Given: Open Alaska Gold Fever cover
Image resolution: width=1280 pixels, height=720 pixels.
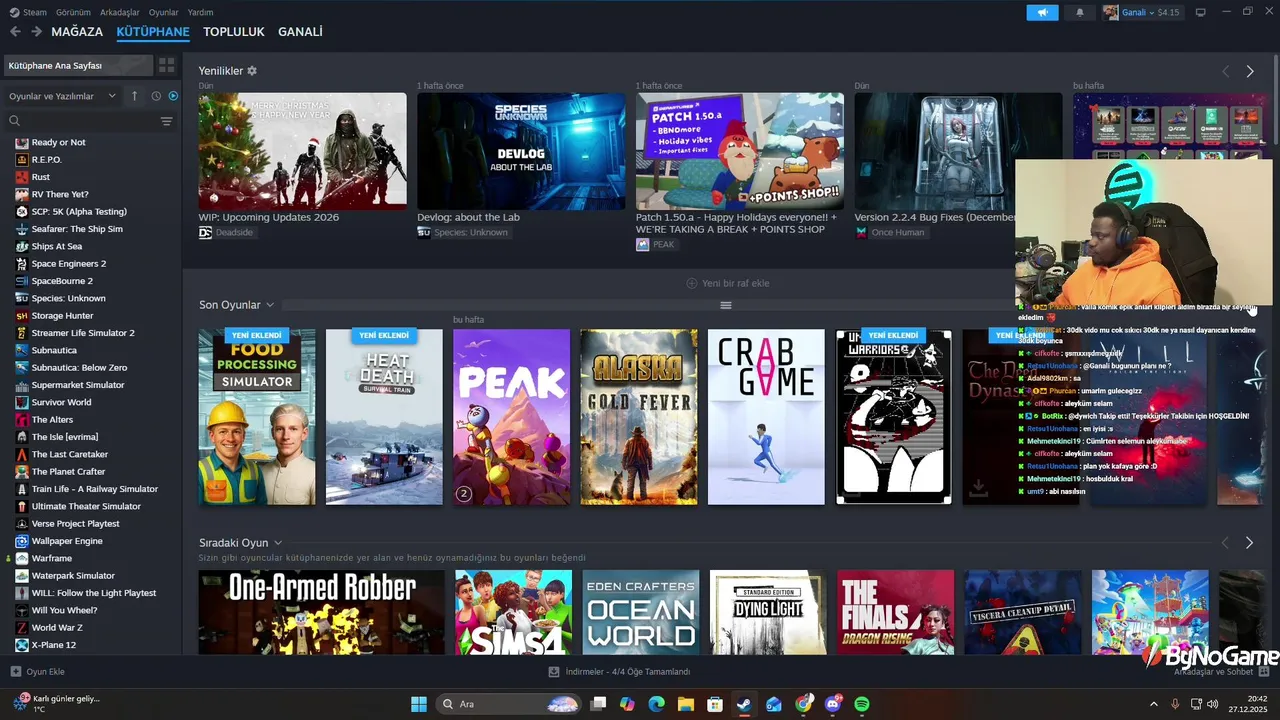Looking at the screenshot, I should pos(639,417).
